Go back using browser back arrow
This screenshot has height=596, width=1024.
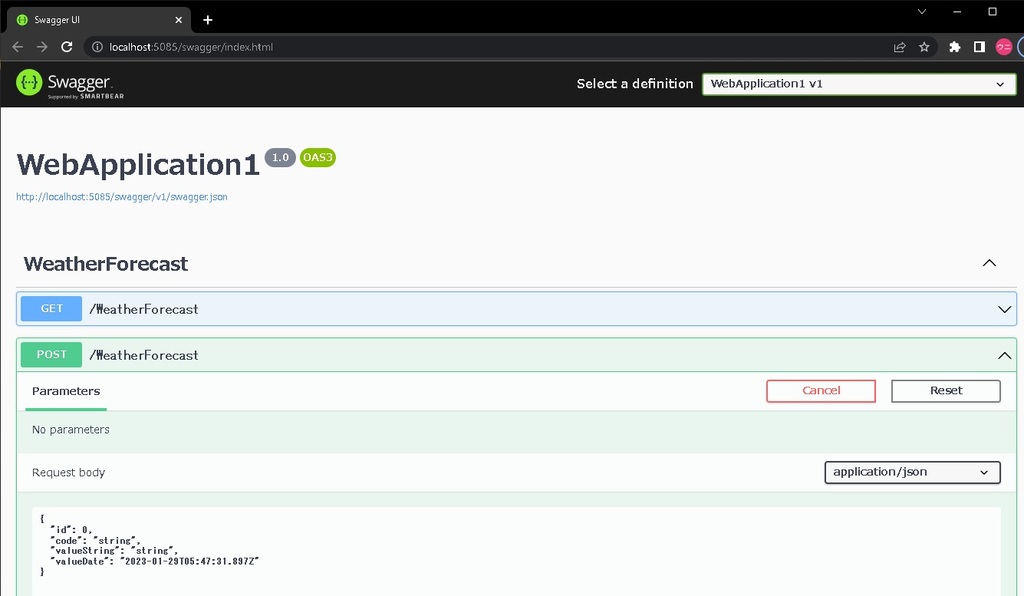(x=17, y=47)
